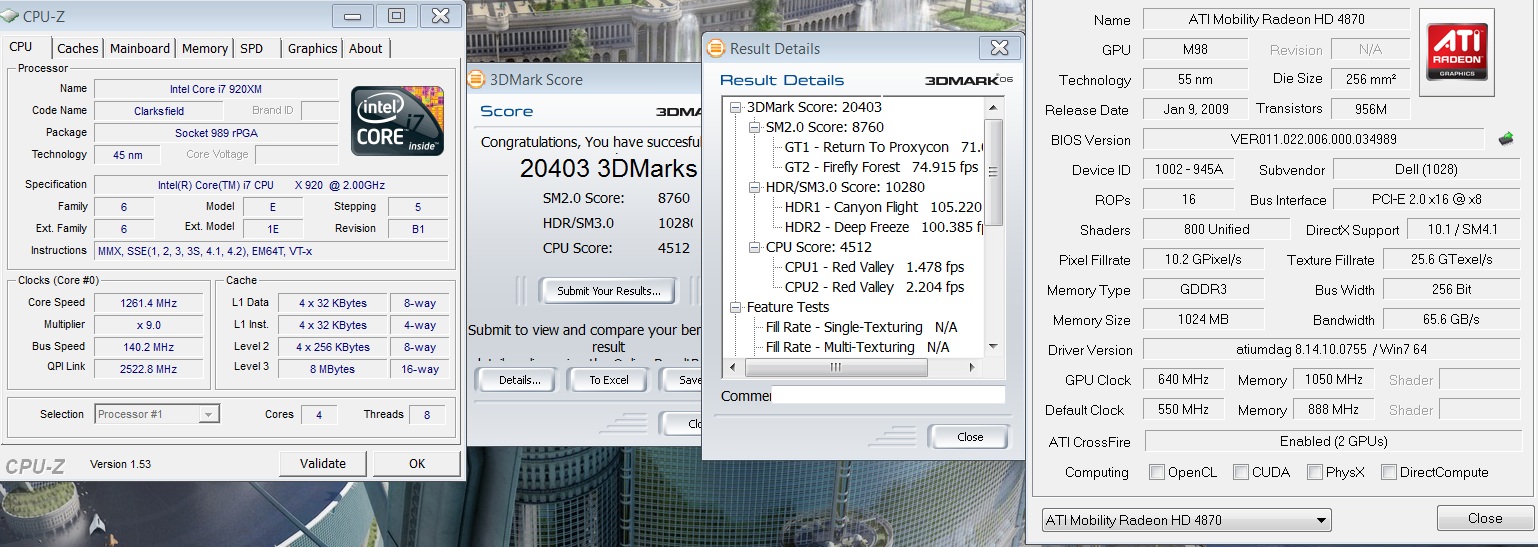The height and width of the screenshot is (547, 1538).
Task: Click the BIOS Version VER011.022.006.000.034989 field
Action: coord(1313,139)
